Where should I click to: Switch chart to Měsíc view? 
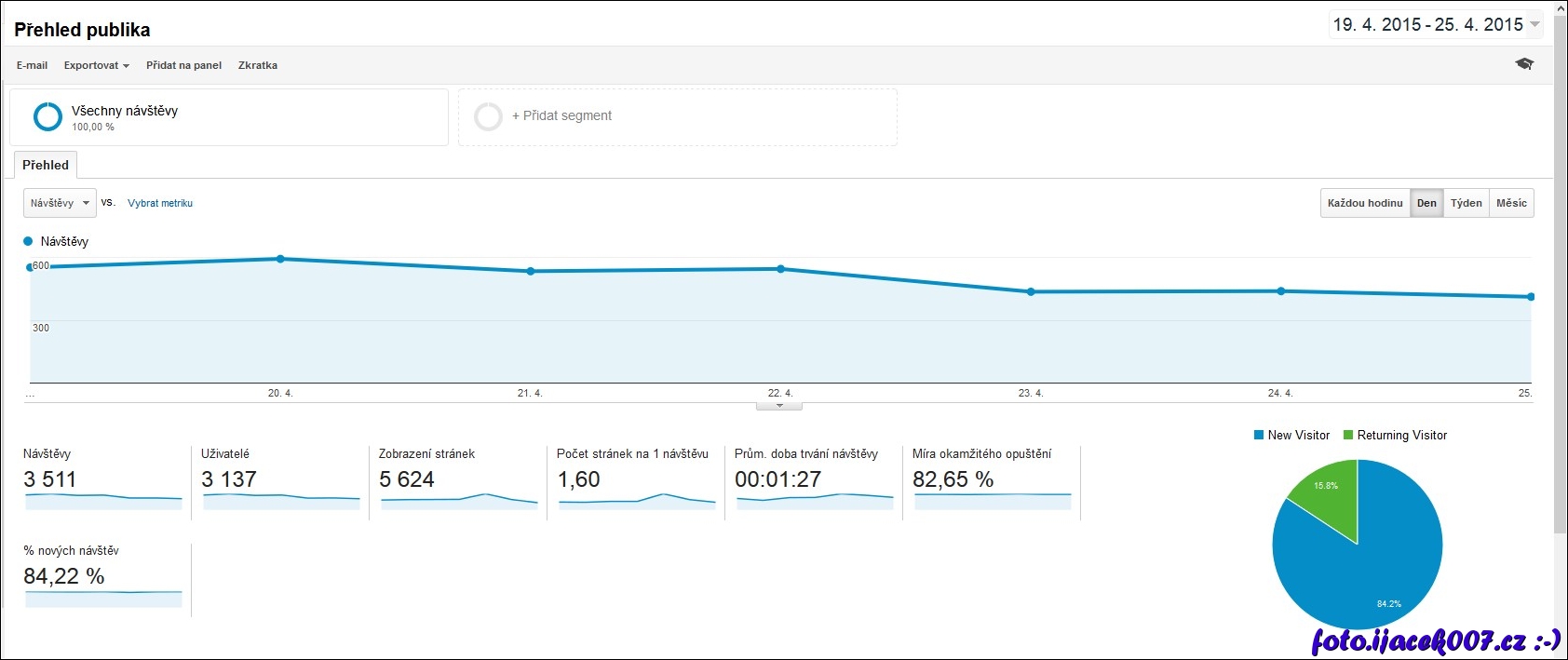[x=1511, y=203]
